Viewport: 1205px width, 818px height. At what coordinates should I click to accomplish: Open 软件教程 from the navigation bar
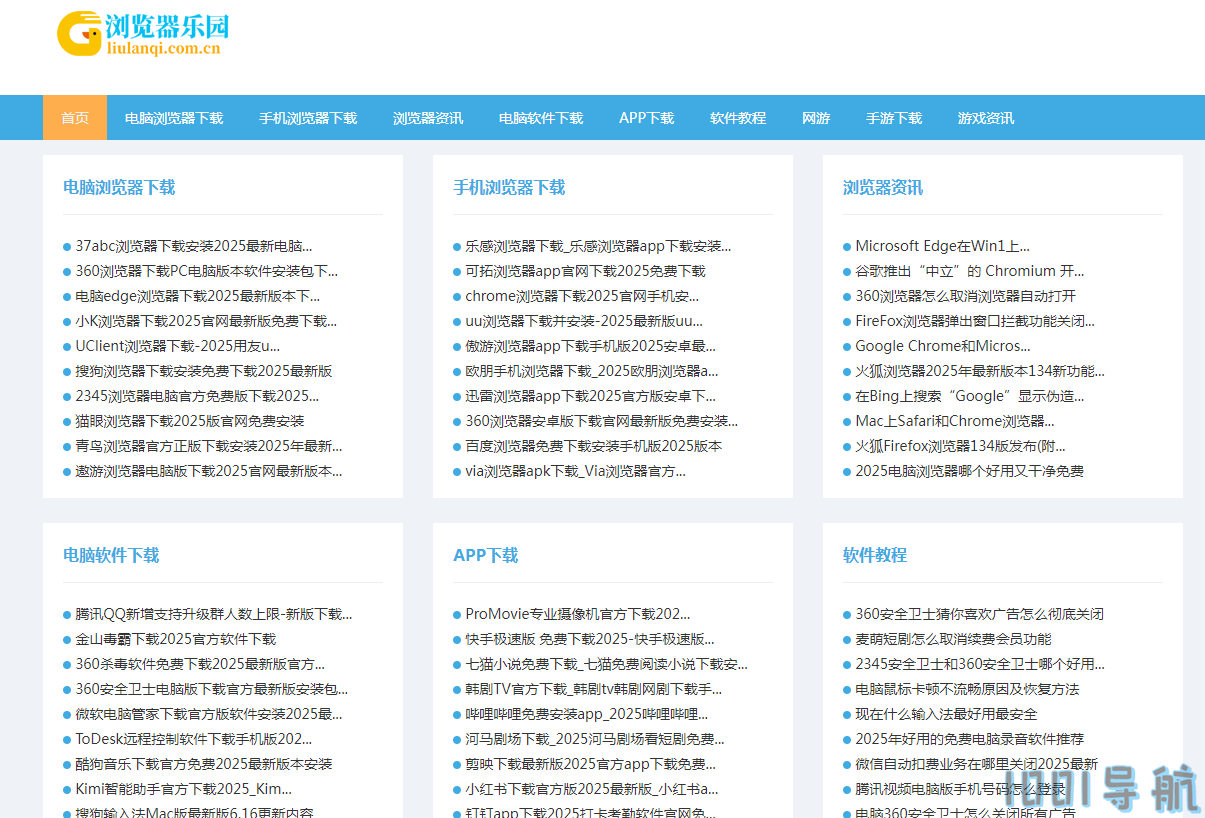click(738, 118)
